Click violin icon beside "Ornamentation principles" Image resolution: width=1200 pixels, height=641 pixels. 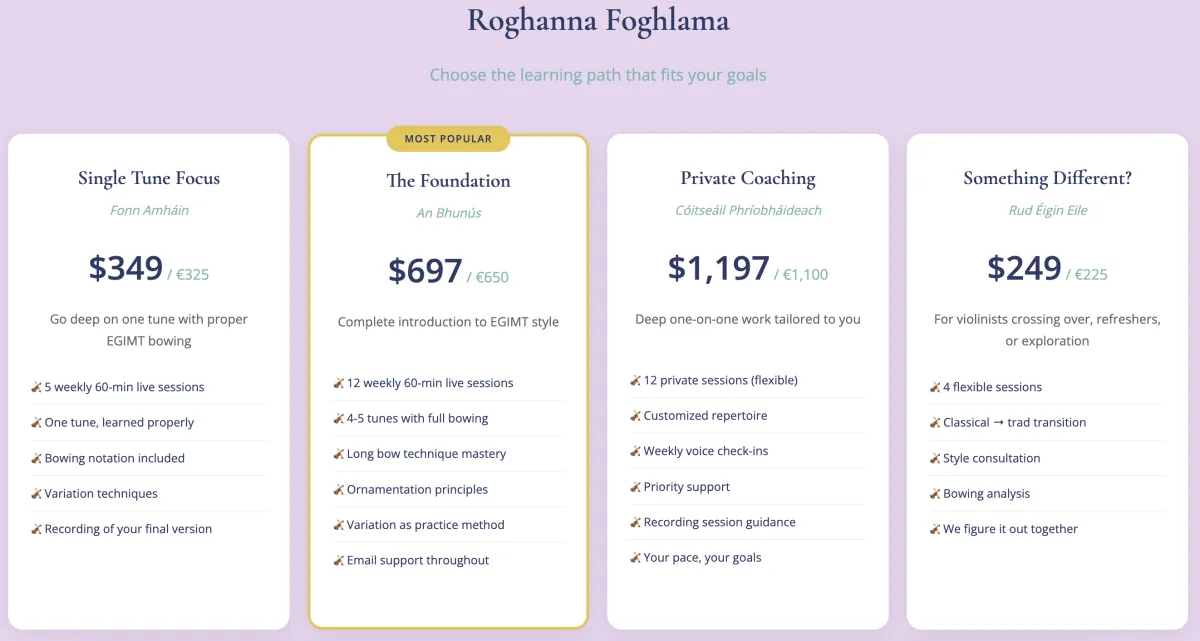tap(339, 490)
